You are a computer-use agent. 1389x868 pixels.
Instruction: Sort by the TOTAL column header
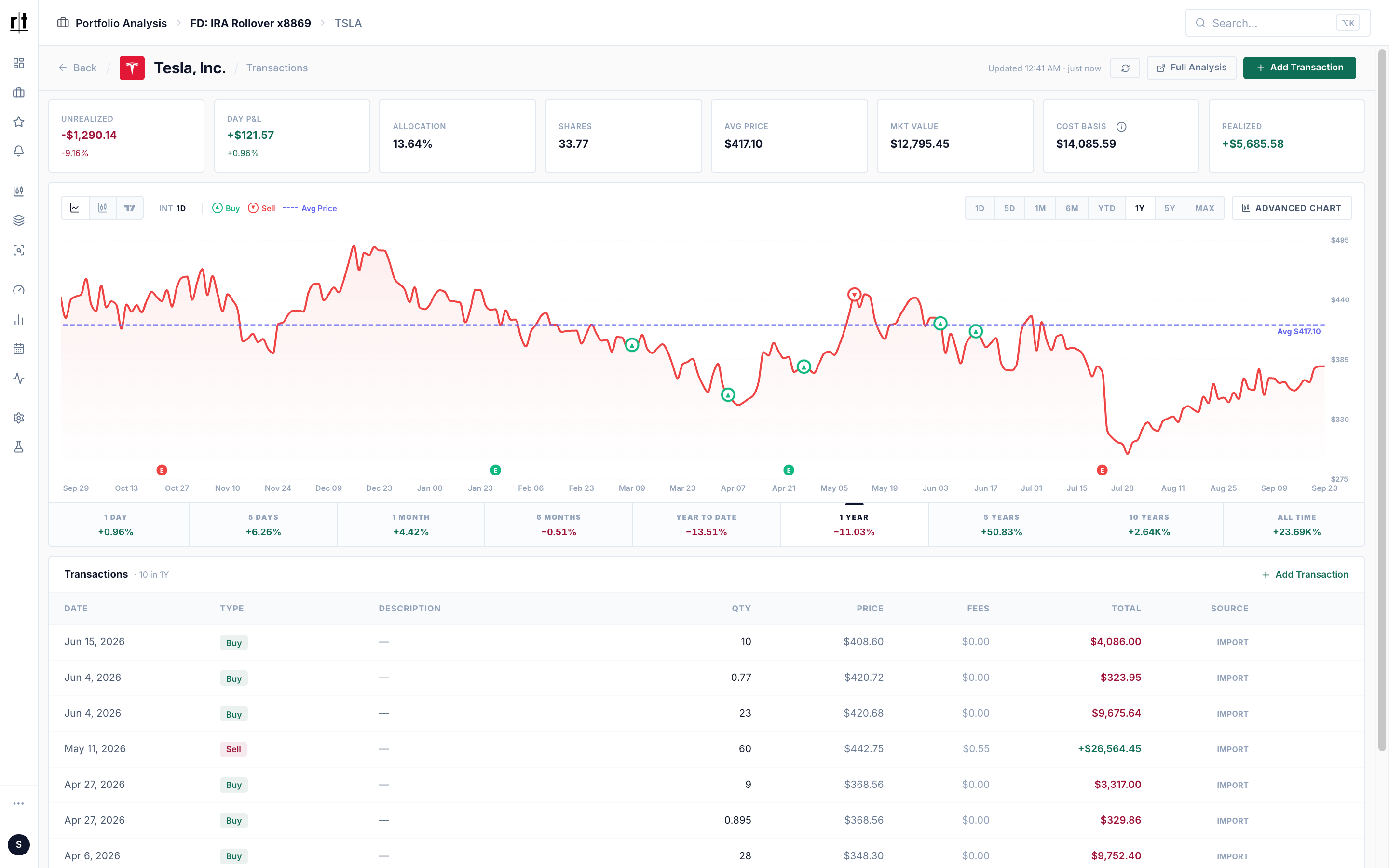coord(1126,609)
